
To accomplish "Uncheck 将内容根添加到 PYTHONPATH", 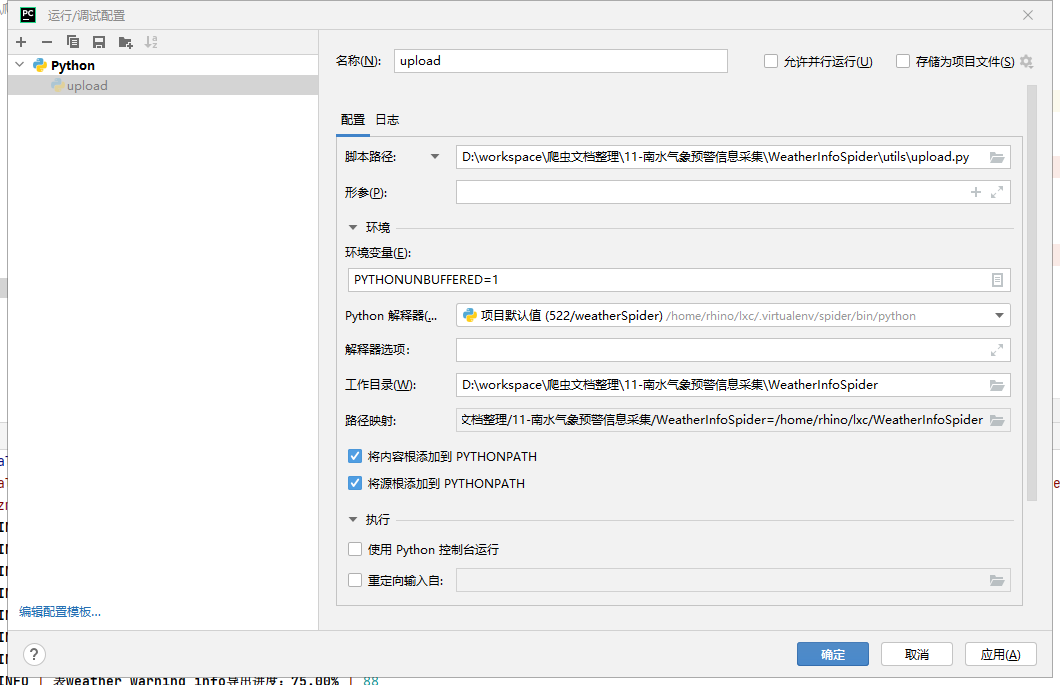I will (x=355, y=456).
